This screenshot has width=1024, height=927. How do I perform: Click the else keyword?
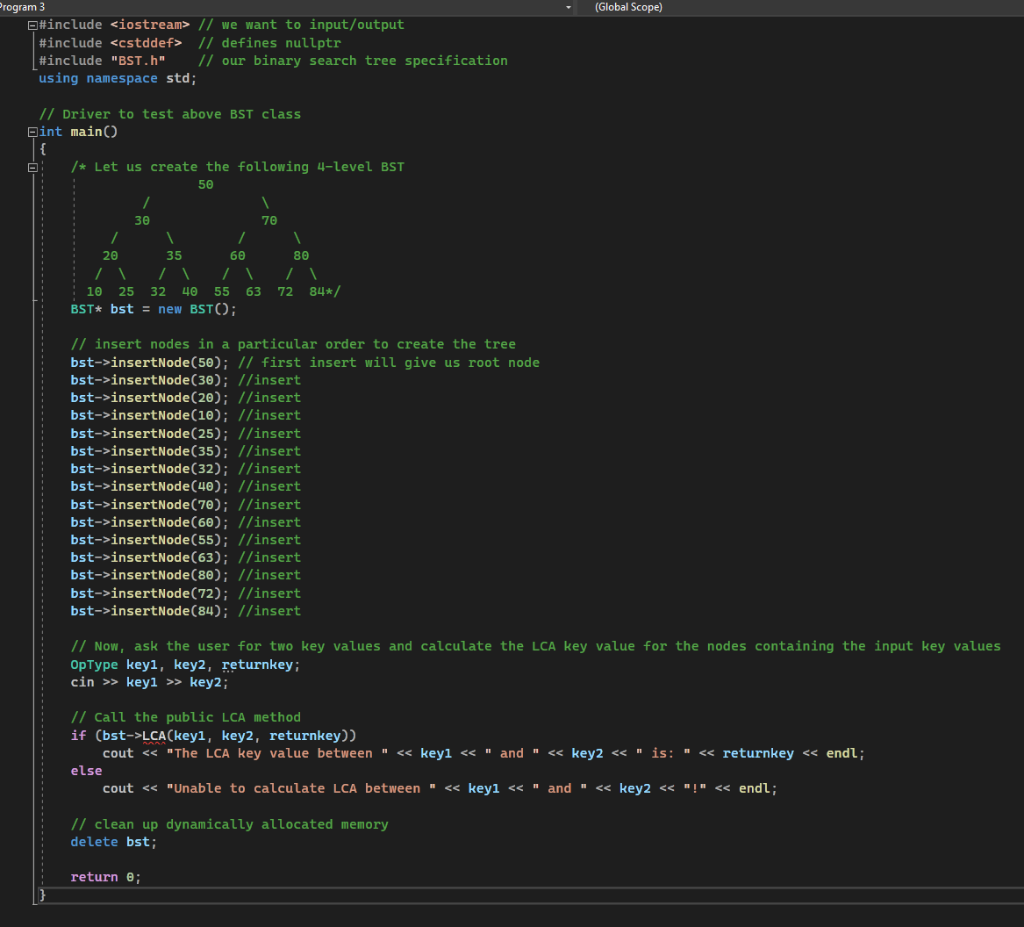pos(87,771)
